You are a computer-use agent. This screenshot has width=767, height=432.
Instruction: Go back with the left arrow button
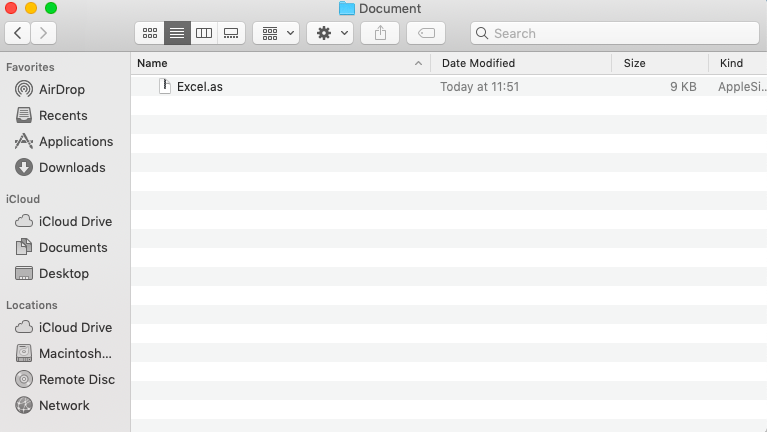(x=18, y=33)
